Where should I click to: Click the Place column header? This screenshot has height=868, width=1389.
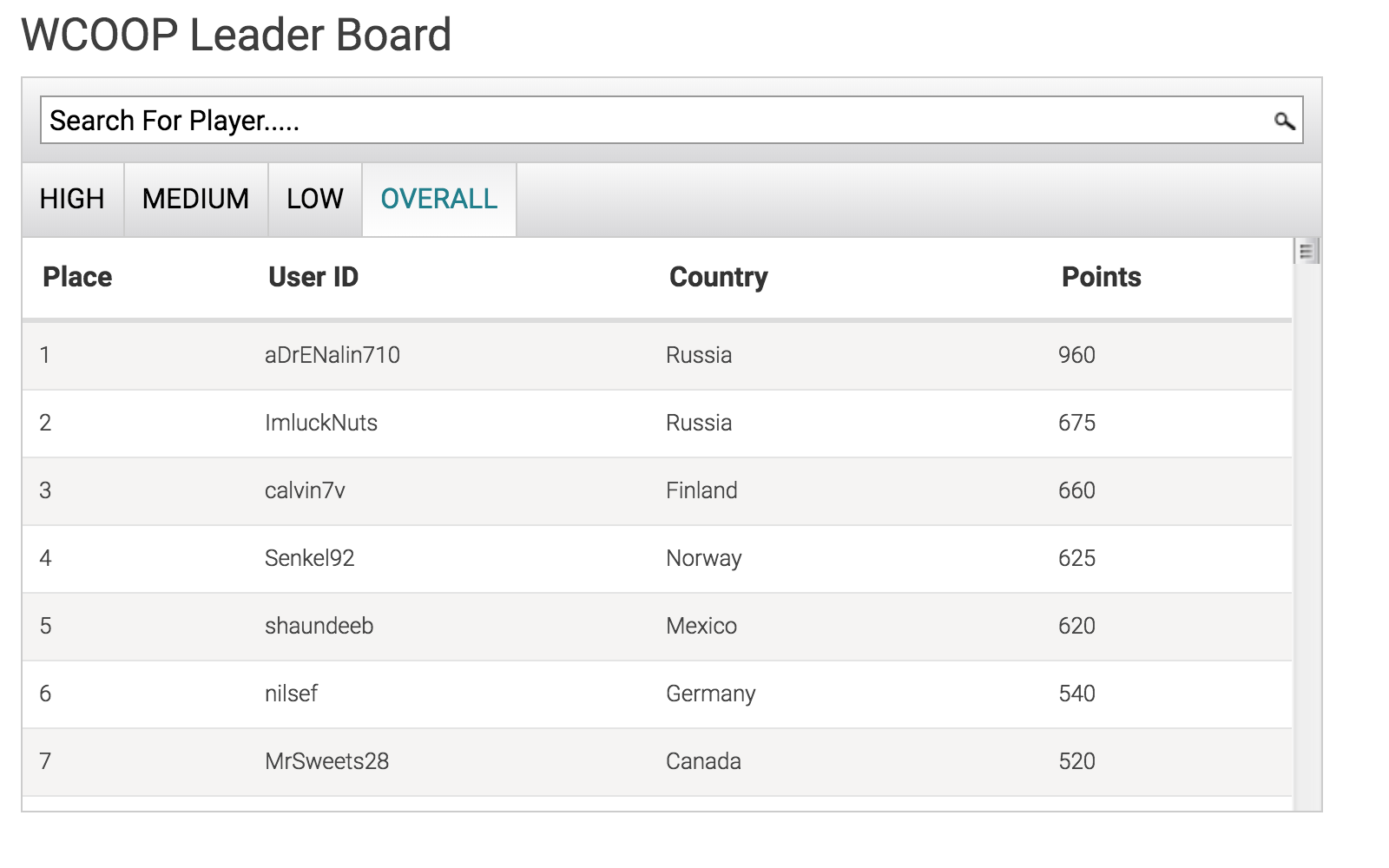point(77,277)
